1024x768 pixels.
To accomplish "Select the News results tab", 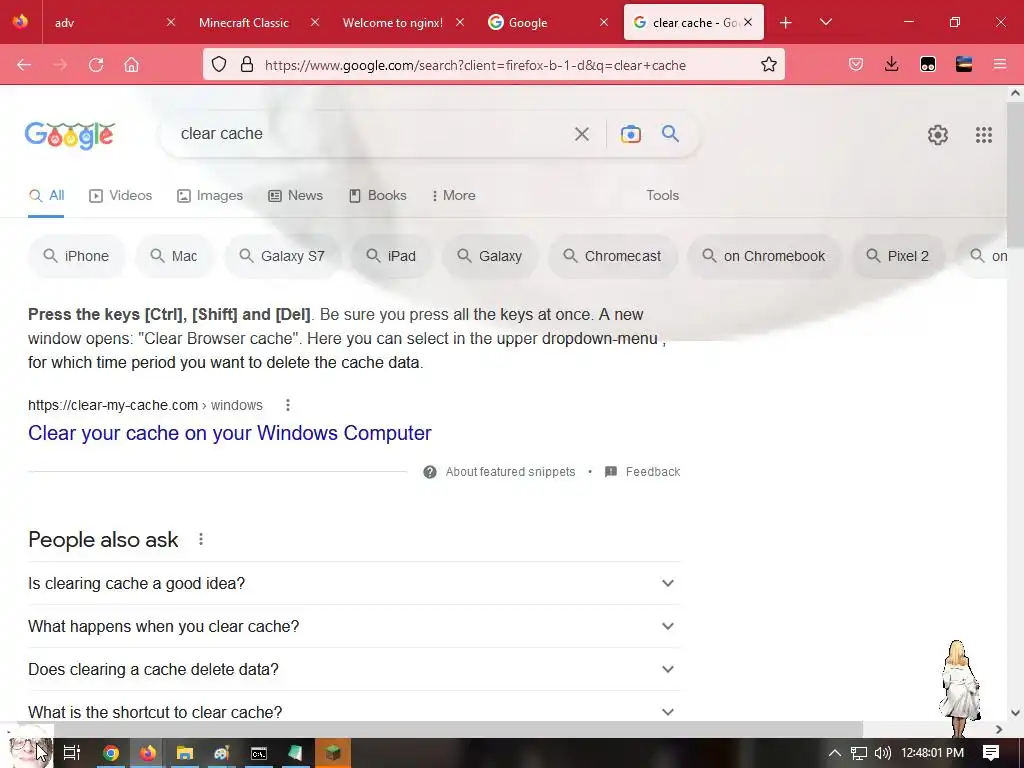I will [x=296, y=195].
